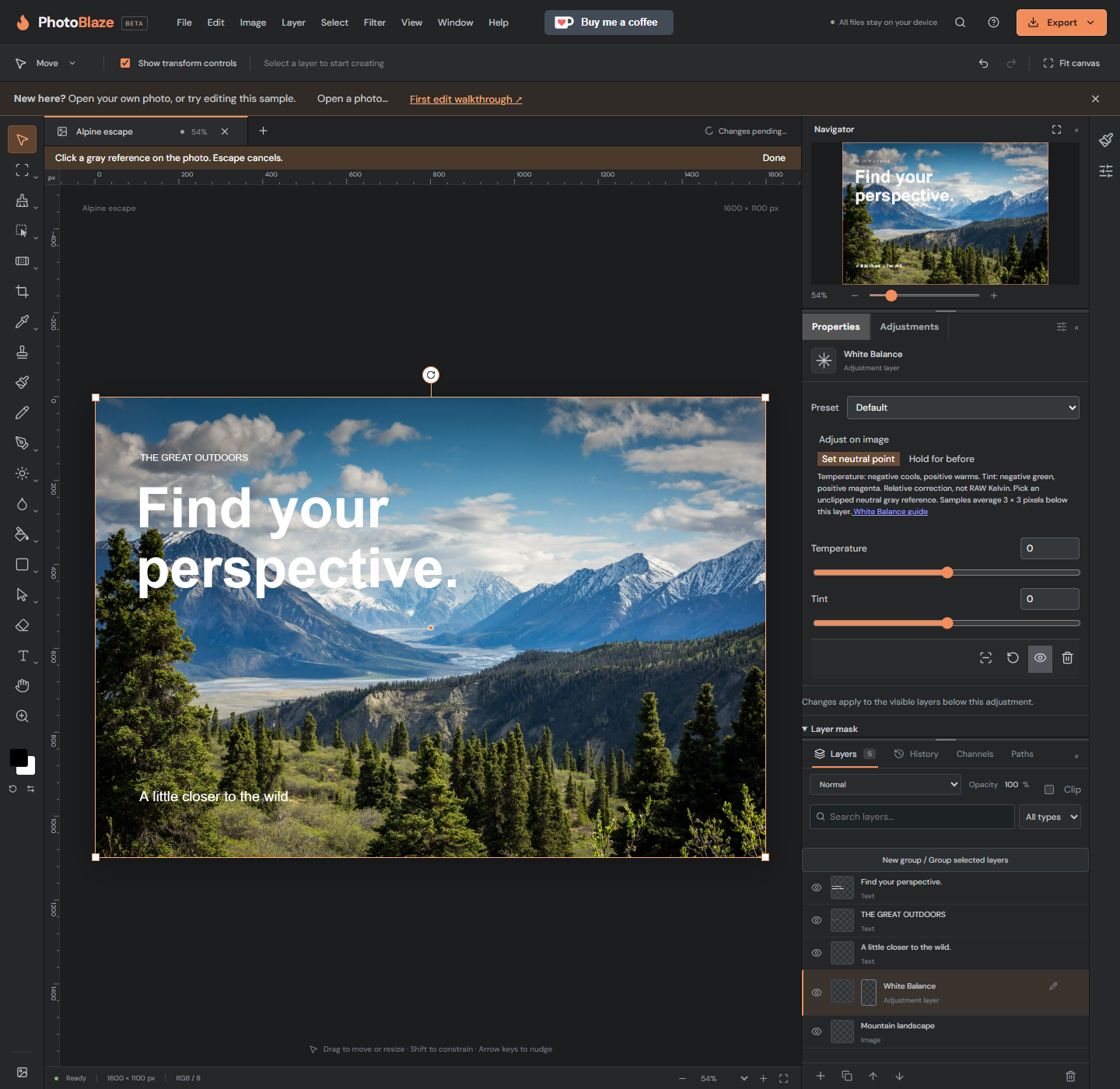Select the Pencil tool

pyautogui.click(x=22, y=412)
